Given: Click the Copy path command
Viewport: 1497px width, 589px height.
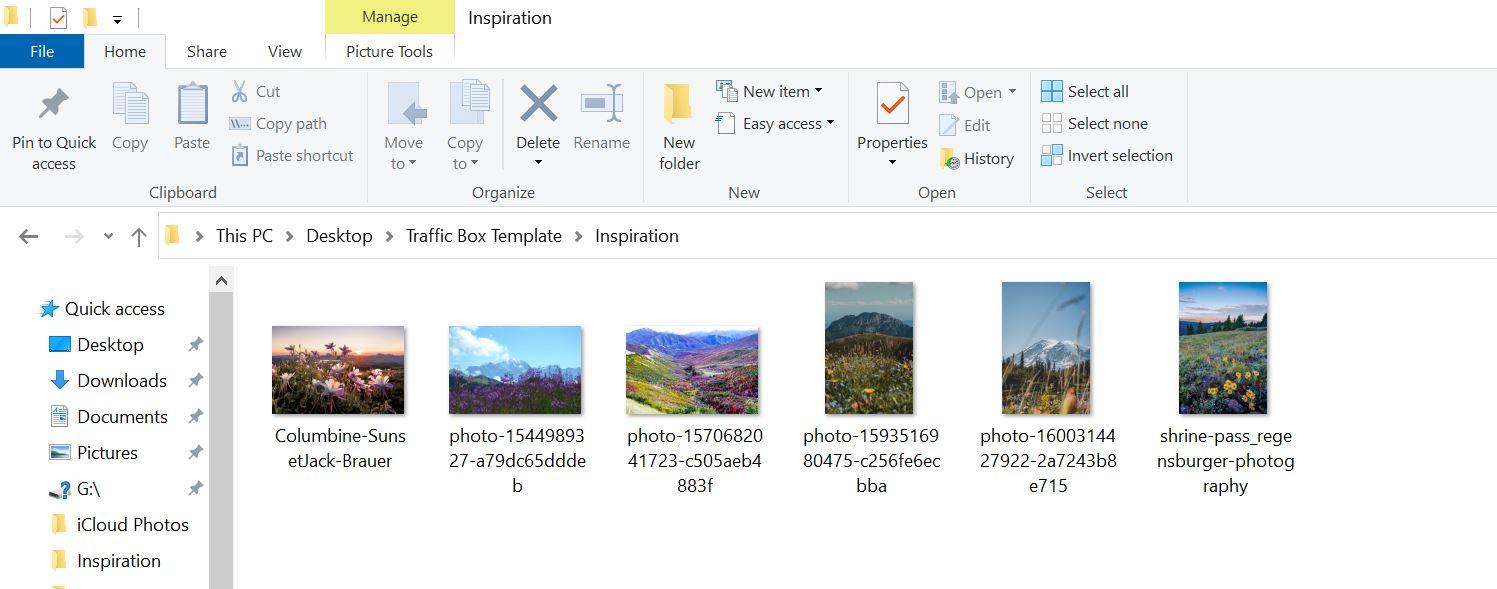Looking at the screenshot, I should 278,123.
